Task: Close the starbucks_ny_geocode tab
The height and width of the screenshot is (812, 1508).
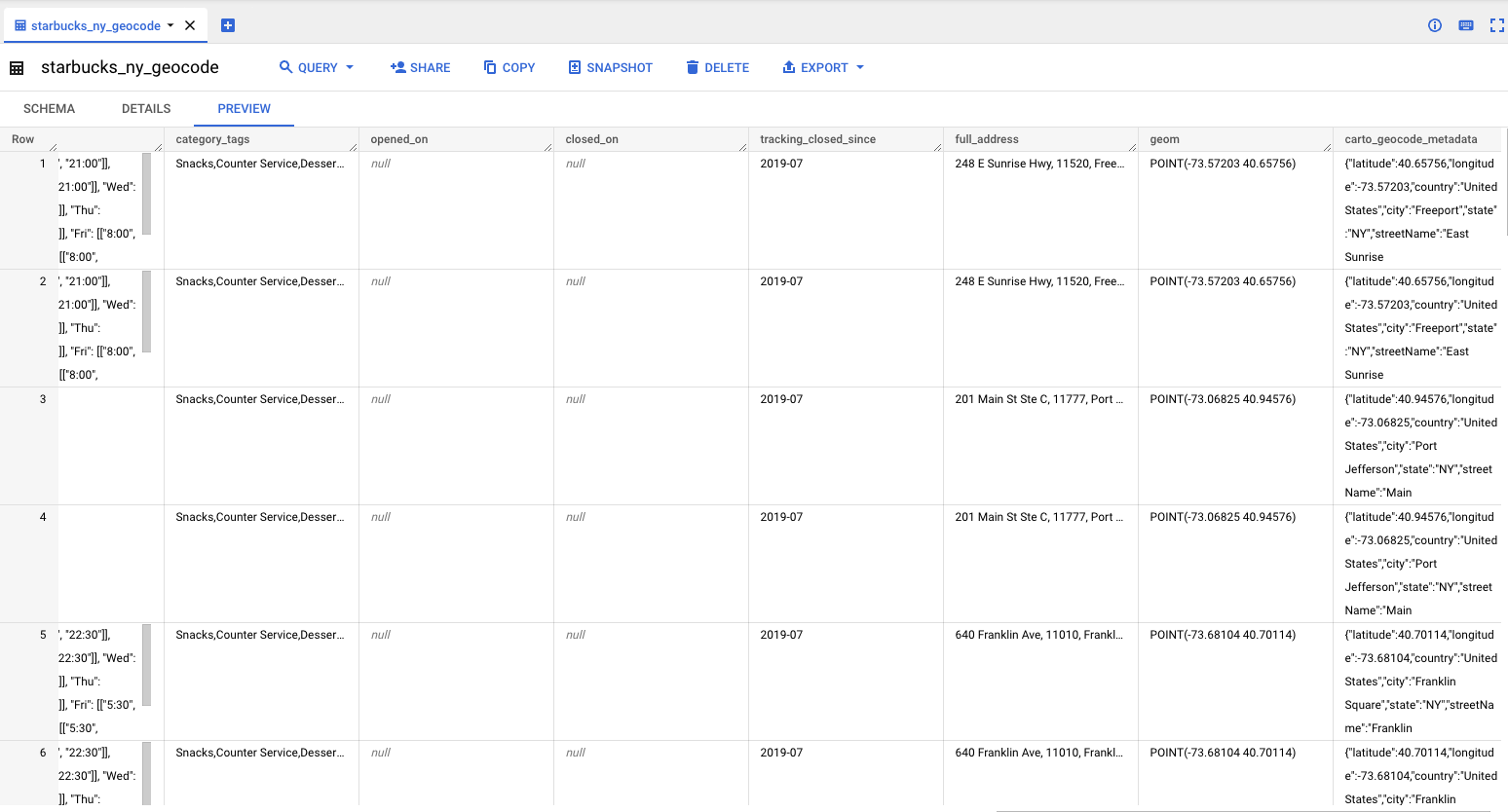Action: pos(190,25)
